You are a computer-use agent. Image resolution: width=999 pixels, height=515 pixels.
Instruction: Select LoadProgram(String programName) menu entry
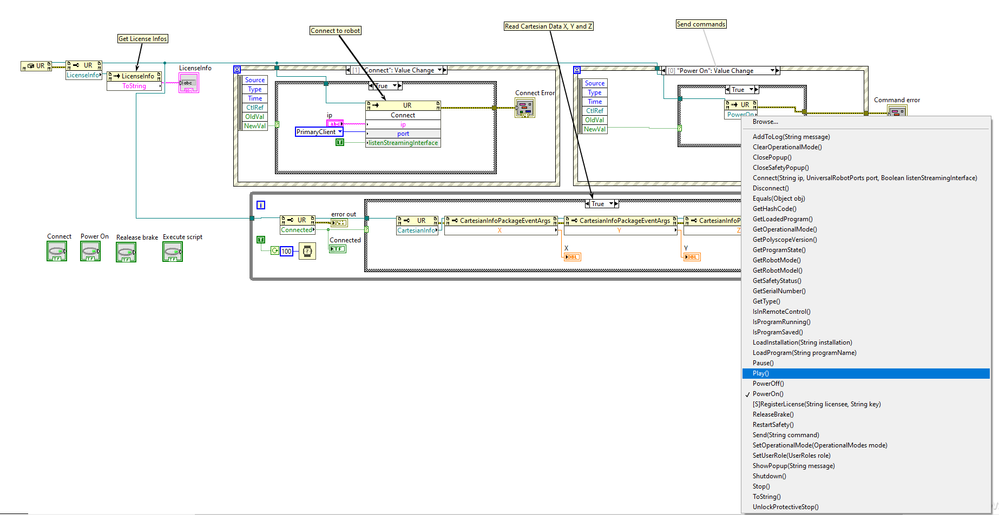[866, 352]
